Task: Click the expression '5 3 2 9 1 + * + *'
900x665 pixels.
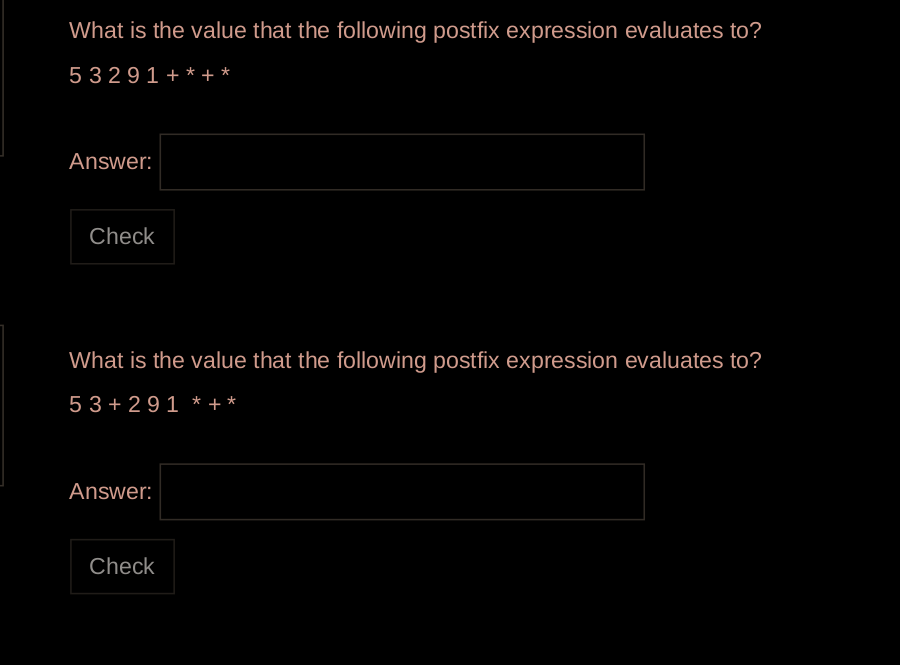Action: (148, 74)
